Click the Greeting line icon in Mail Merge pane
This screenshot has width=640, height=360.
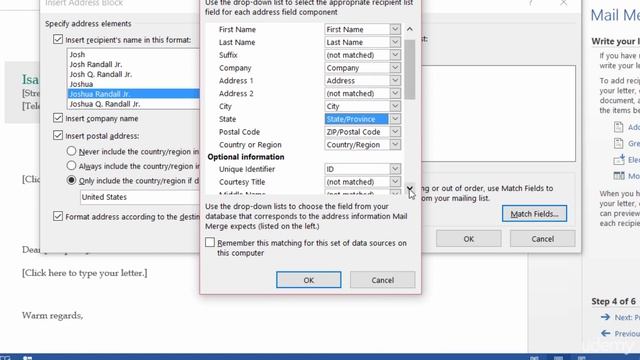click(618, 143)
